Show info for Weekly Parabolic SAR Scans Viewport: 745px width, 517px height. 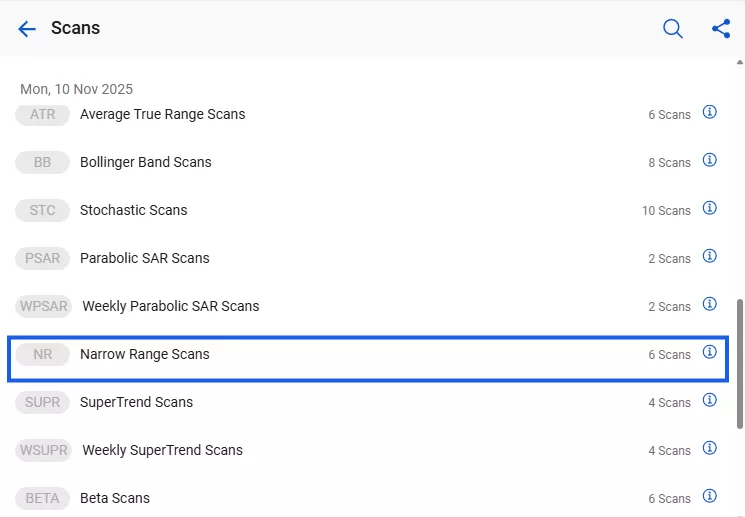[x=710, y=304]
